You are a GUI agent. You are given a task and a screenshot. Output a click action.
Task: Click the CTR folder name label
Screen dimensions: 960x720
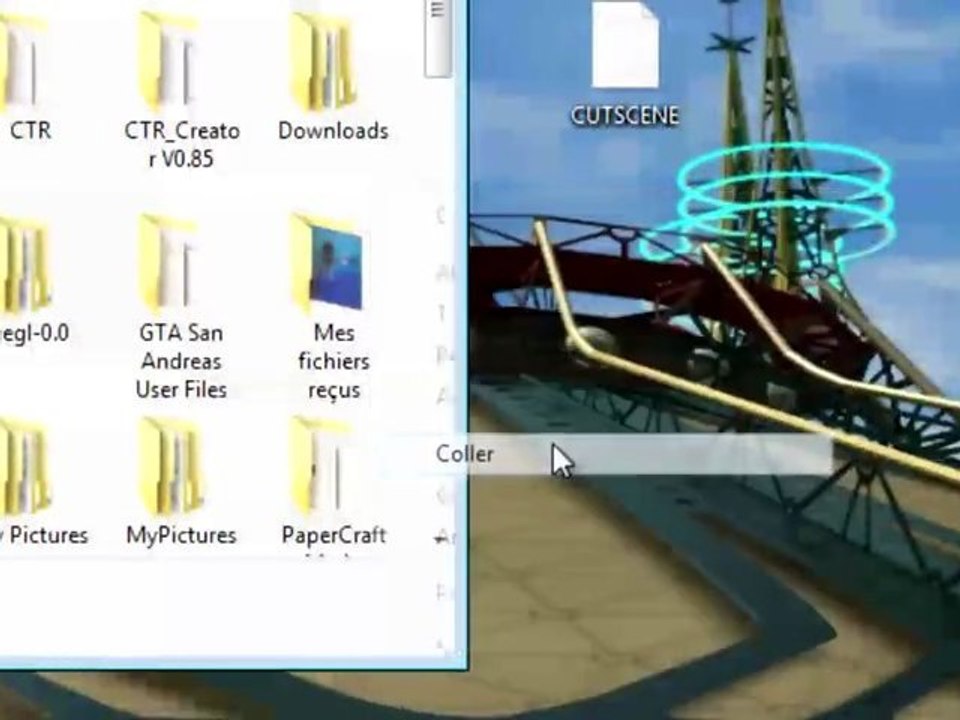coord(31,130)
